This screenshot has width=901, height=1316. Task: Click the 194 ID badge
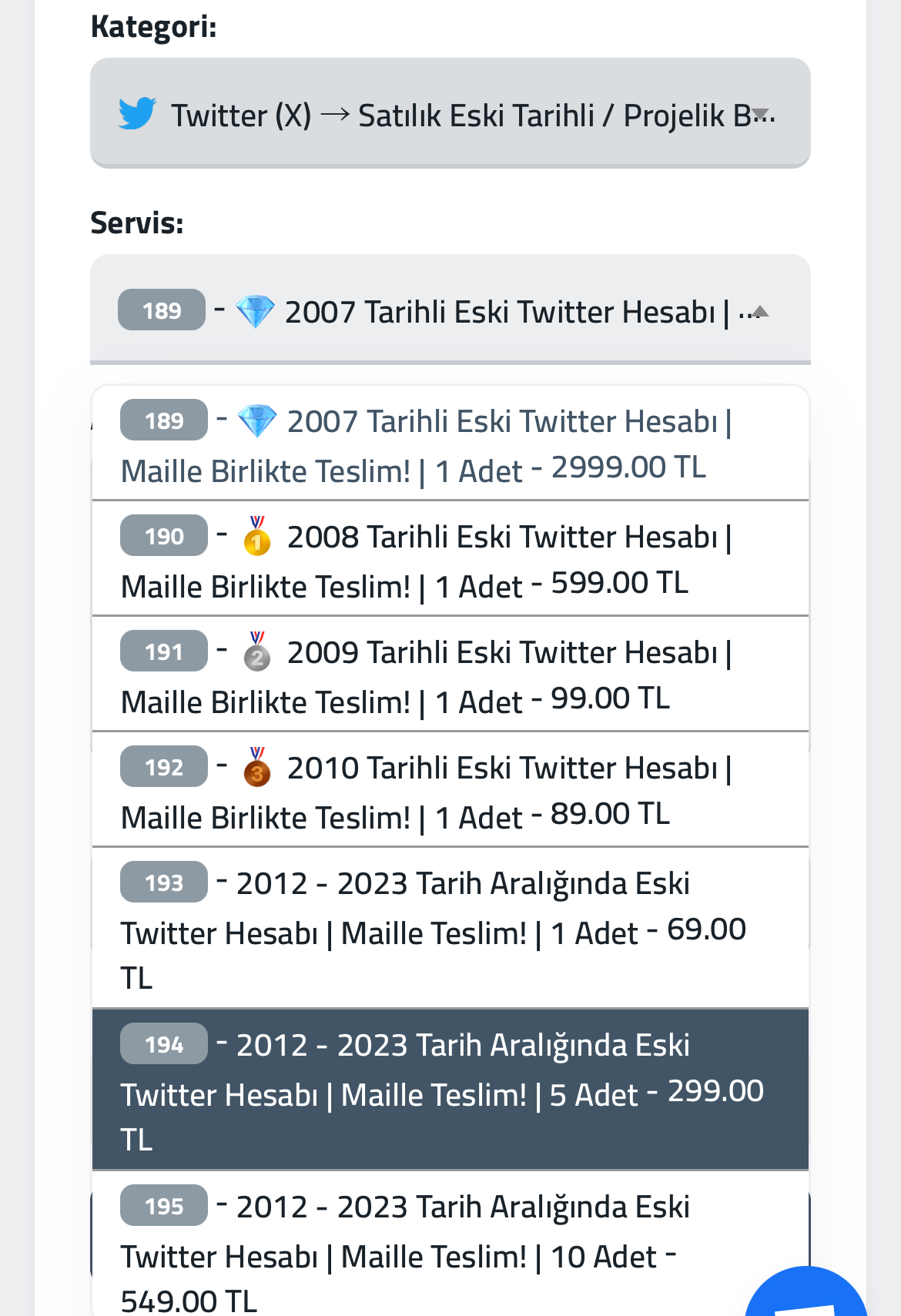[164, 1043]
